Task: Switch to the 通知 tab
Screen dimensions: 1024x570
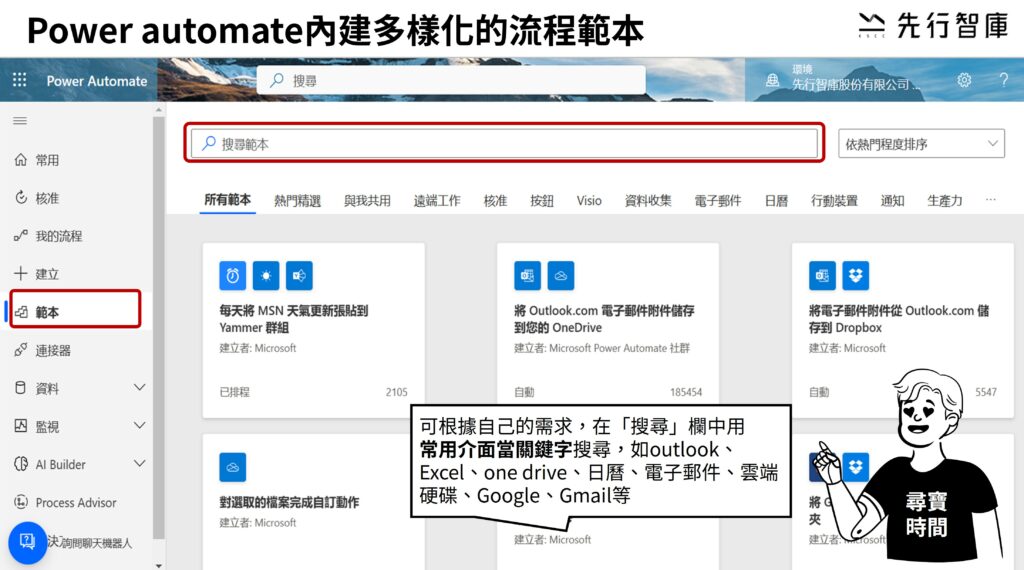Action: pyautogui.click(x=892, y=200)
